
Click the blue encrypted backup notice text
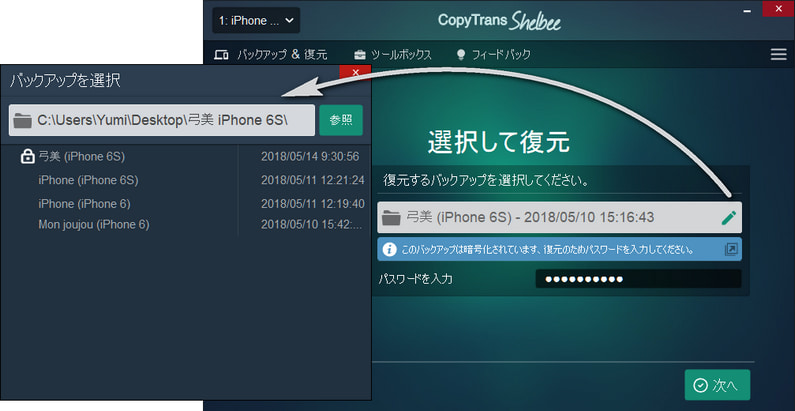pos(547,249)
